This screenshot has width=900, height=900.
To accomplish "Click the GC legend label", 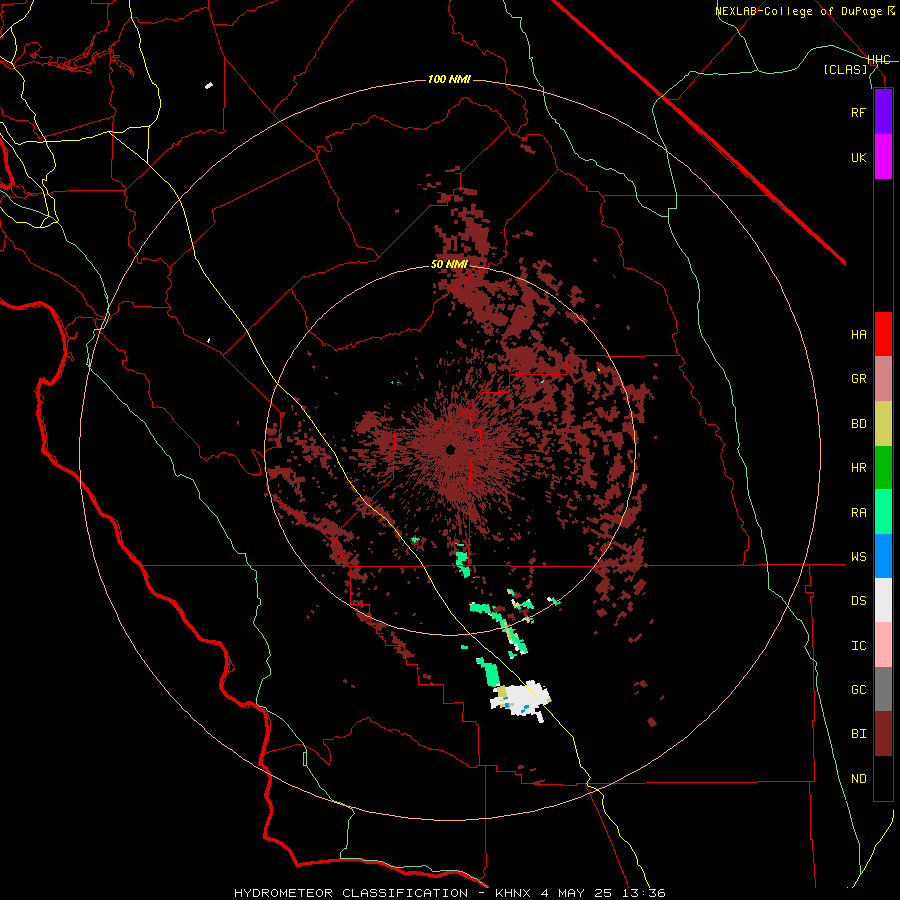I will click(858, 690).
